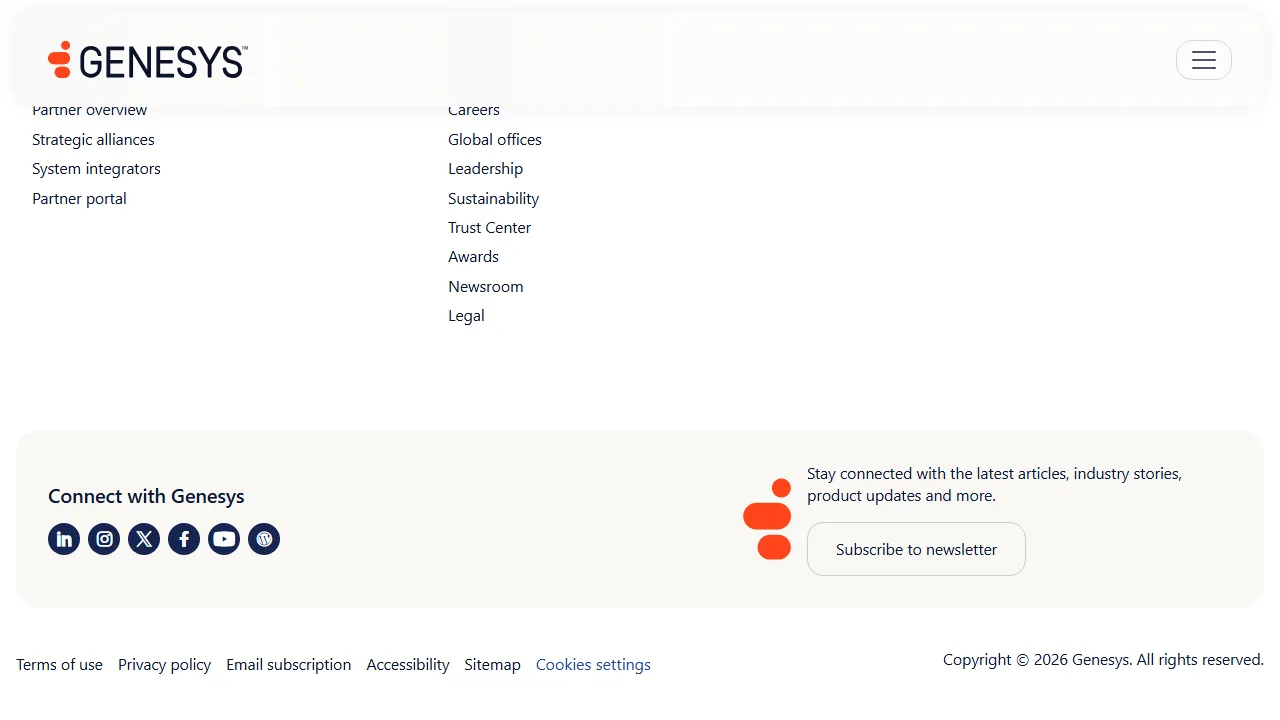The height and width of the screenshot is (720, 1280).
Task: Open the hamburger menu
Action: coord(1204,60)
